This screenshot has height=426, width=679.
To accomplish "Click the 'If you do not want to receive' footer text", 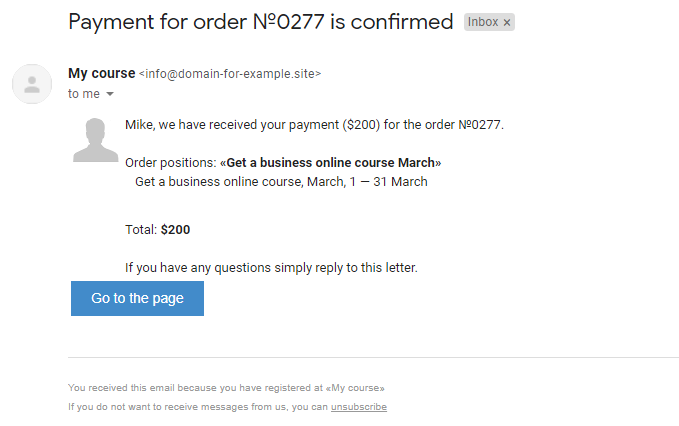I will tap(197, 407).
